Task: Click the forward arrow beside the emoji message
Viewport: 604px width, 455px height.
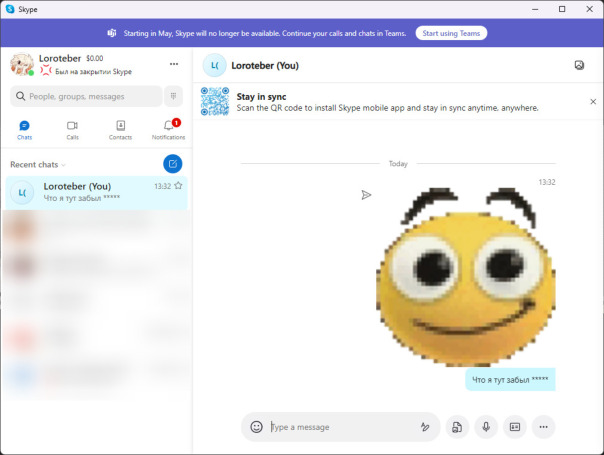Action: [x=366, y=195]
